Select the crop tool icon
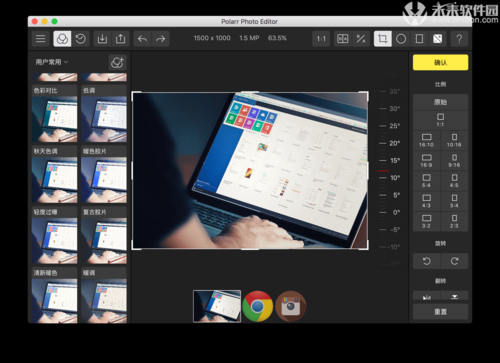 coord(383,39)
